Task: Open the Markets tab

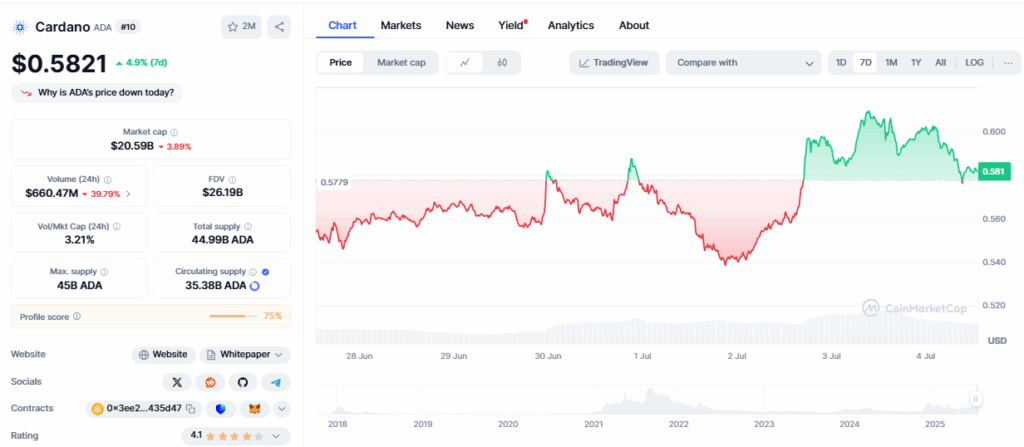Action: [401, 25]
